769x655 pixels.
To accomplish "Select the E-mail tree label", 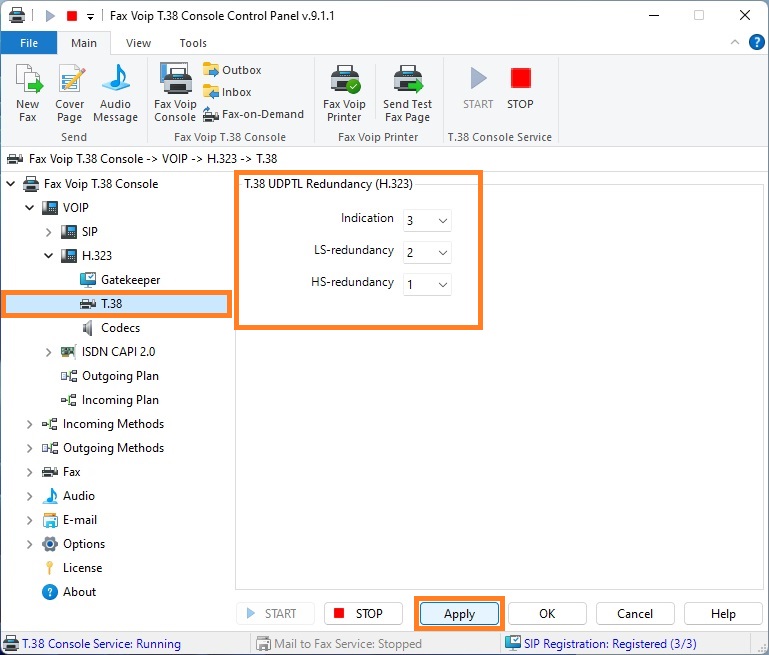I will [80, 520].
